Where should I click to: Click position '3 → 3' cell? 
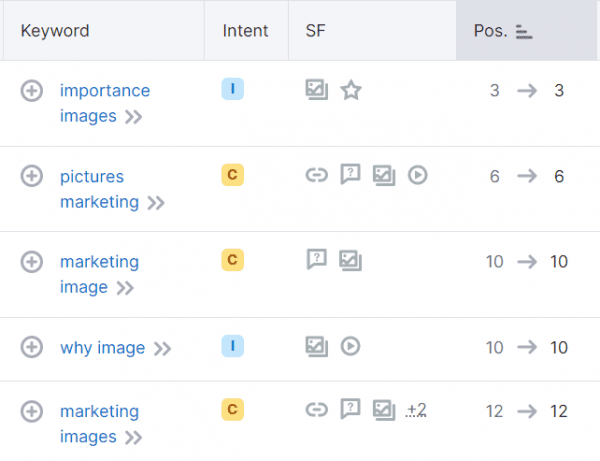[x=527, y=91]
